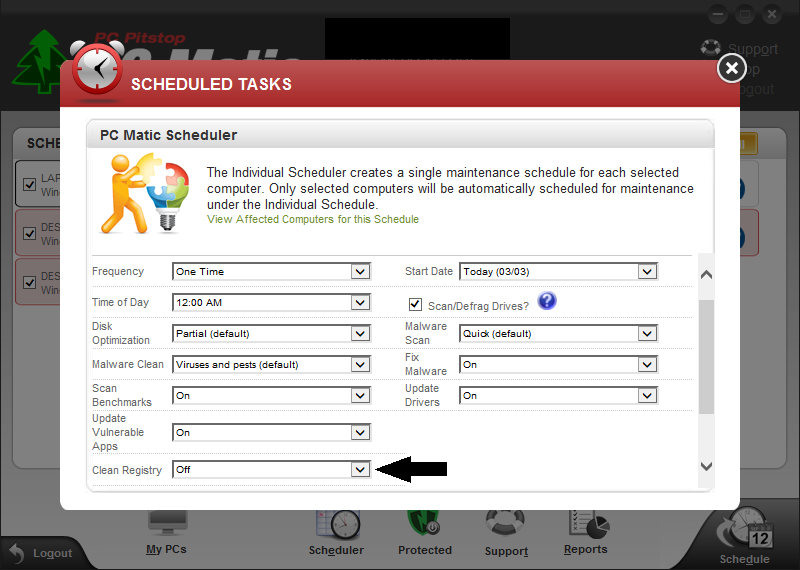800x570 pixels.
Task: Click View Affected Computers for this Schedule
Action: point(313,219)
